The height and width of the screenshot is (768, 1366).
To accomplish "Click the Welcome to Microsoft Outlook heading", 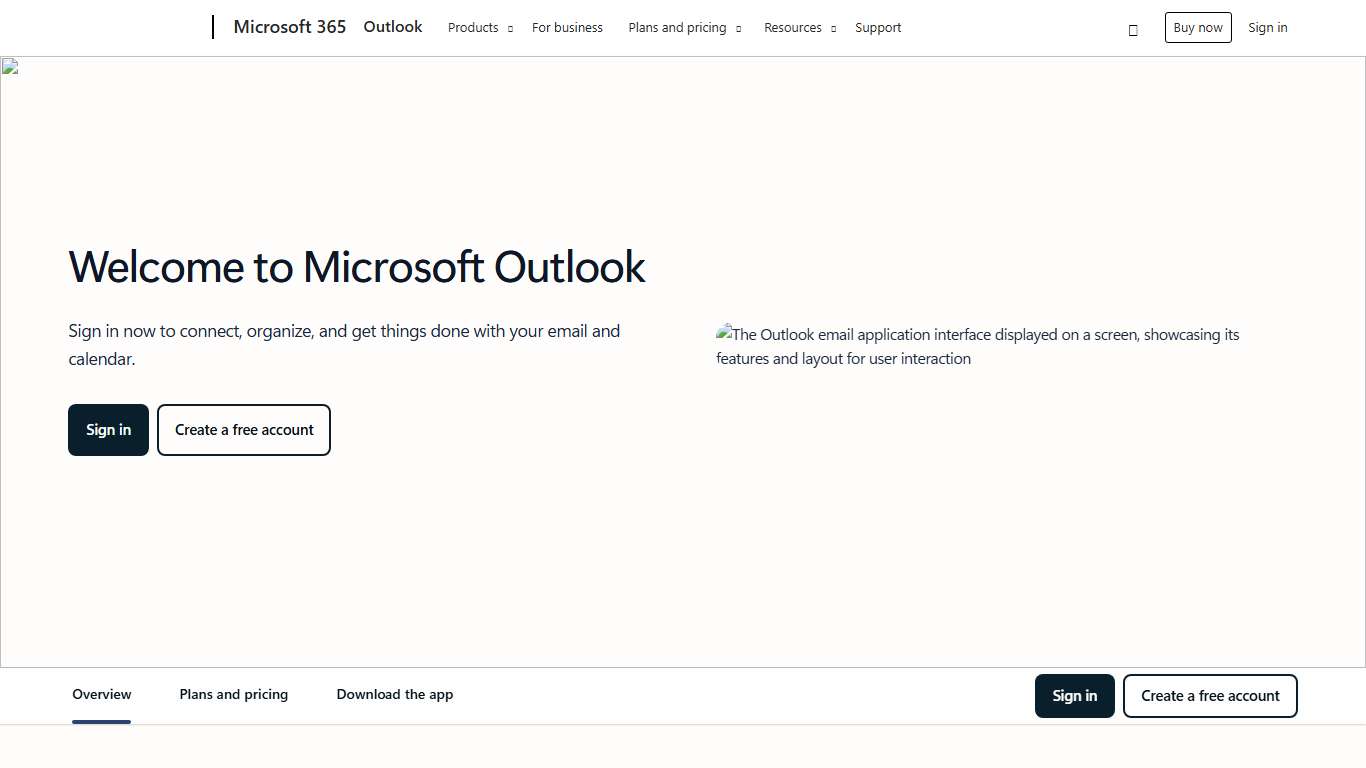I will point(356,267).
